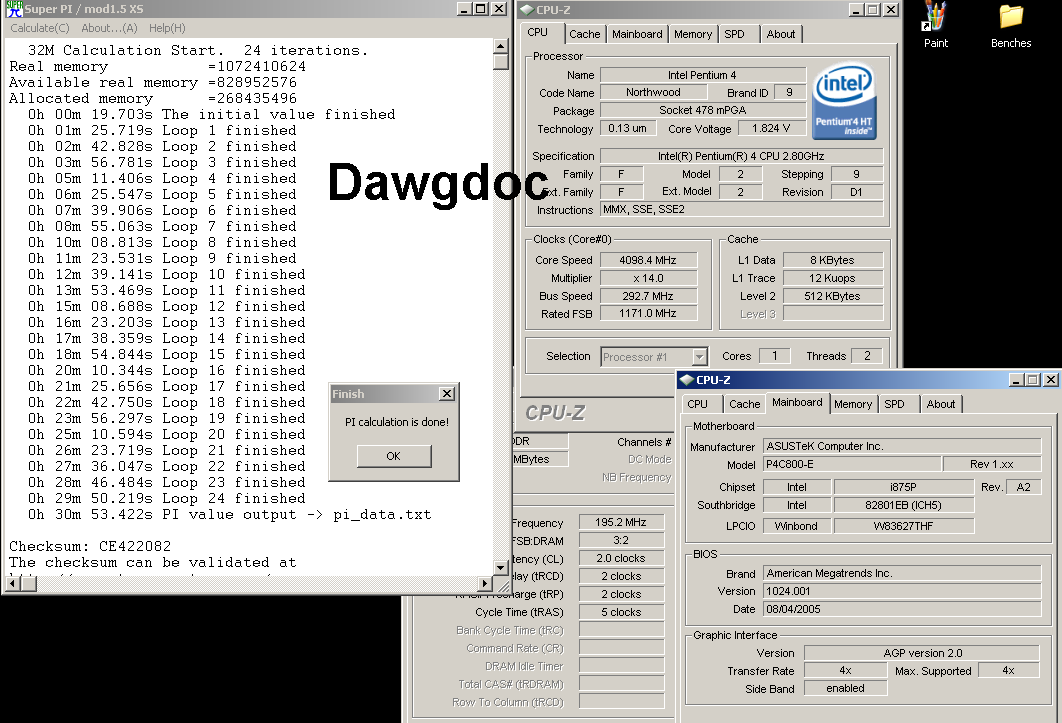The height and width of the screenshot is (723, 1062).
Task: Open the Benches folder on desktop
Action: (1011, 25)
